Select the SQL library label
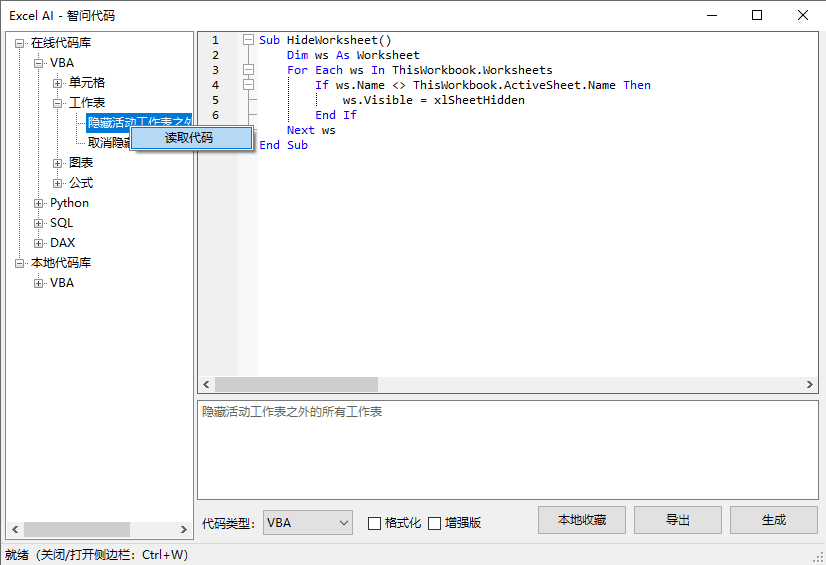This screenshot has height=565, width=826. pos(62,223)
